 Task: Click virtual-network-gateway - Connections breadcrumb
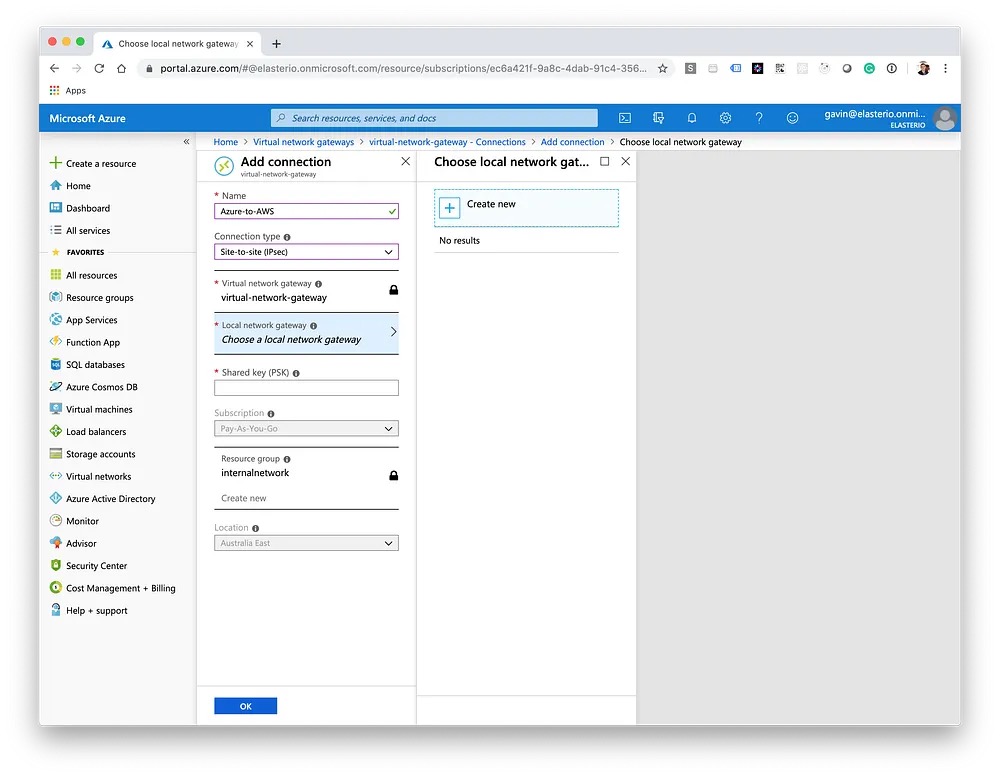[x=447, y=142]
